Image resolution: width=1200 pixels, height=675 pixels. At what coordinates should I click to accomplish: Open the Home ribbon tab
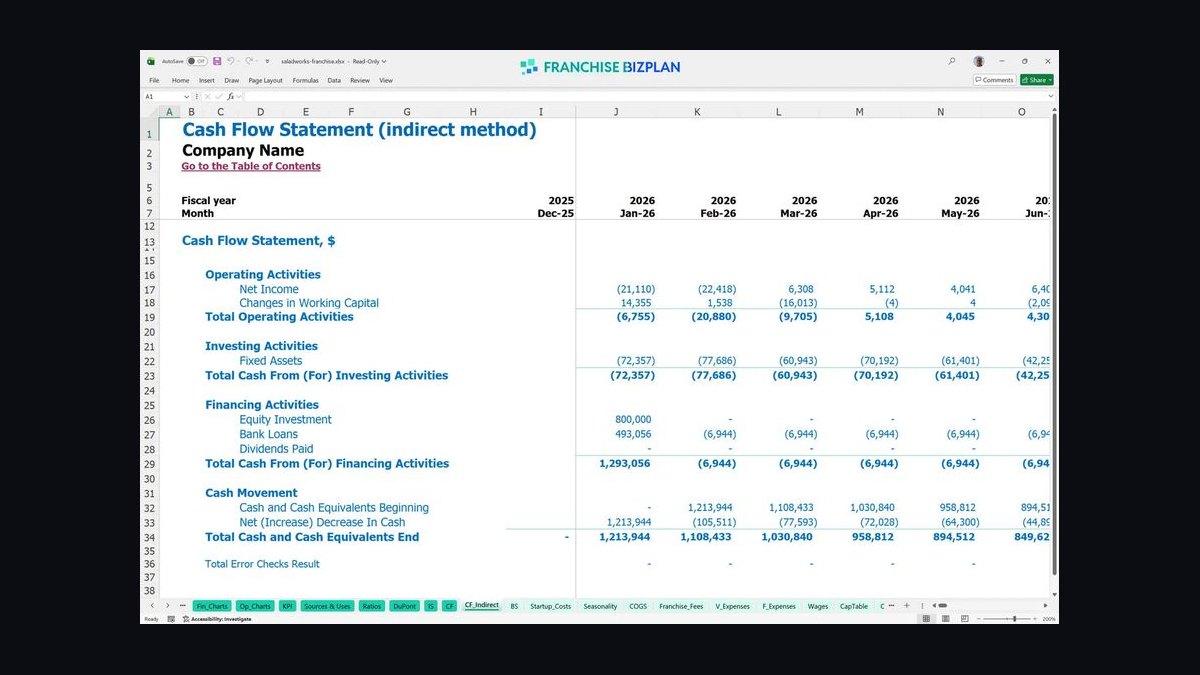180,80
